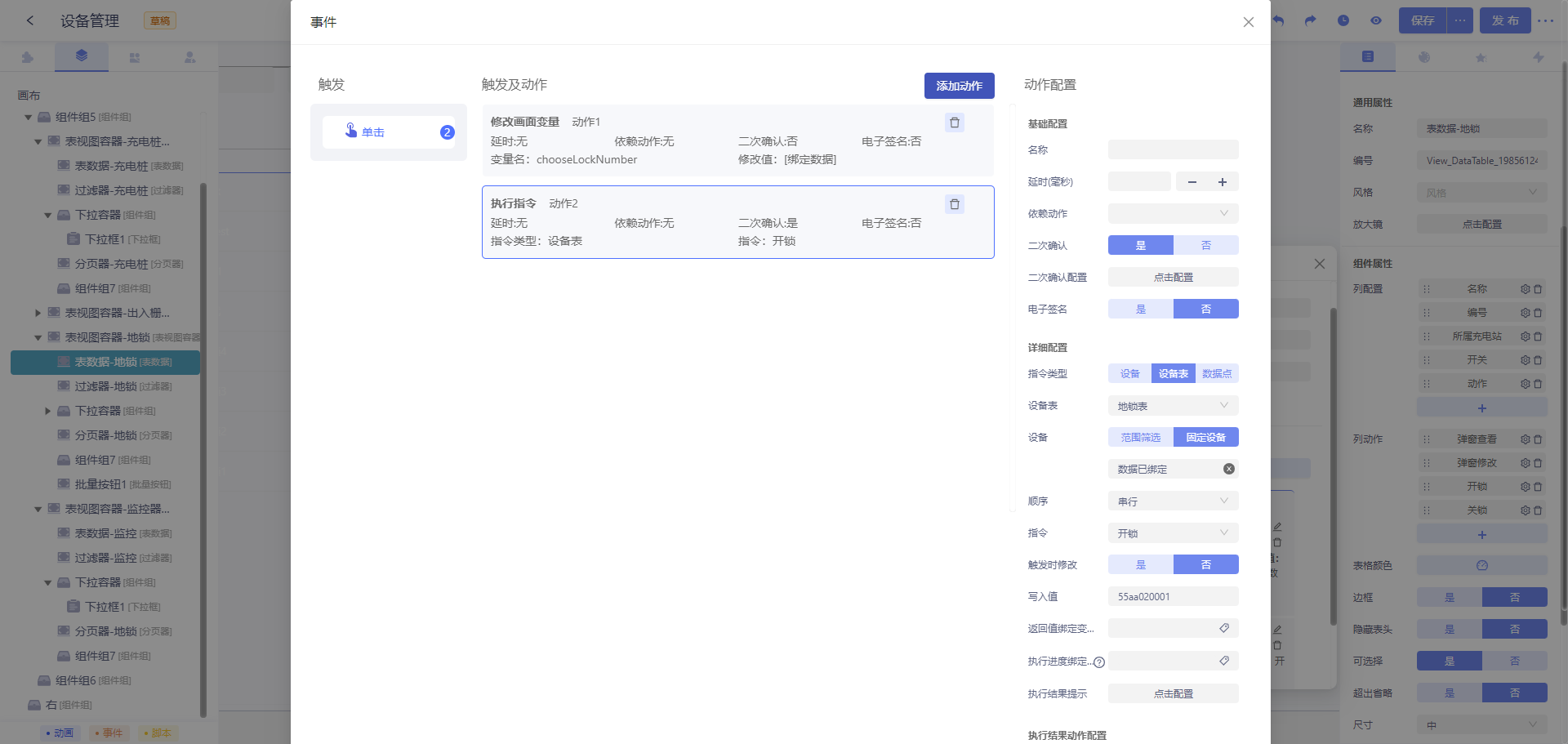Open the 顺序 dropdown showing 串行
1568x744 pixels.
[1174, 501]
